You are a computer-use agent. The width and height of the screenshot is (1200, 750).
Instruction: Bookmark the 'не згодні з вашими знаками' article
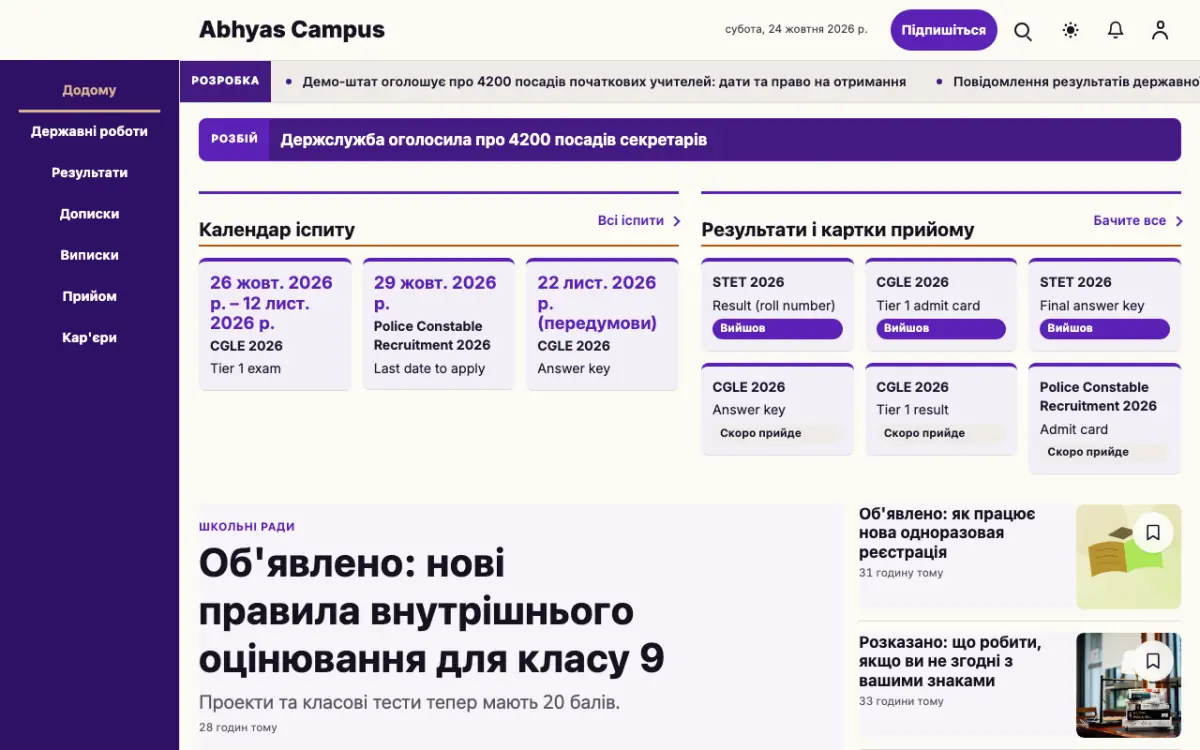pyautogui.click(x=1153, y=661)
